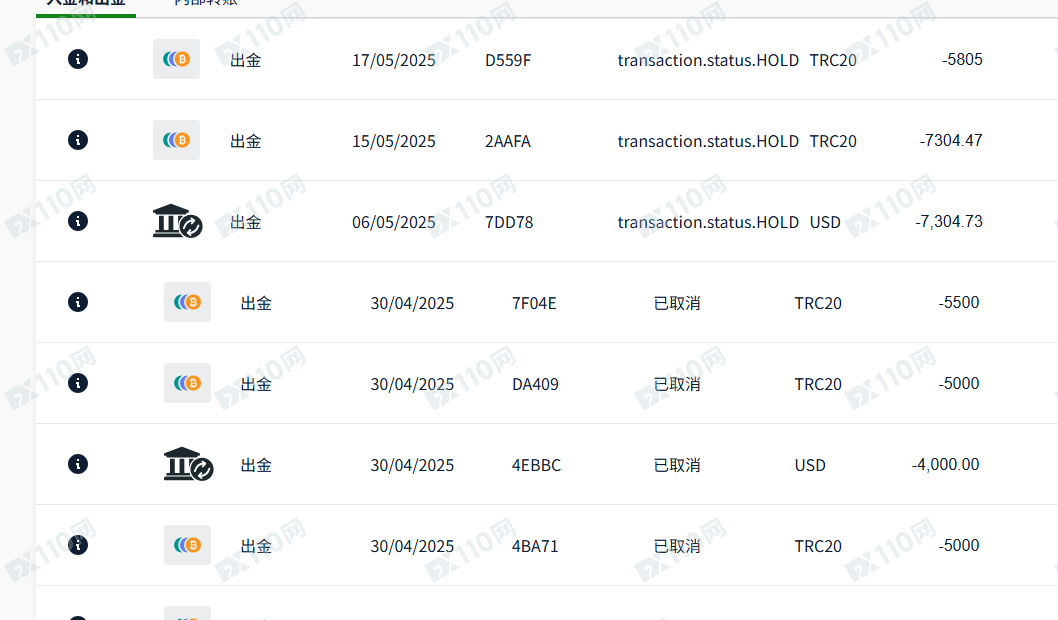Open info for the 2AAFA withdrawal
Screen dimensions: 1058x620
click(78, 140)
